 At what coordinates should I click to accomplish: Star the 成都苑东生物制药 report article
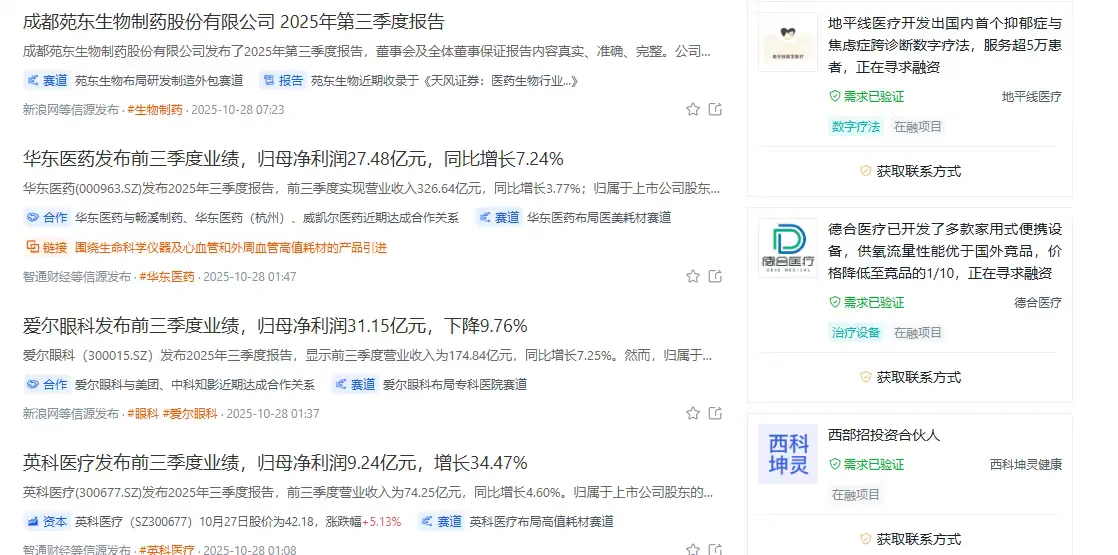(692, 109)
